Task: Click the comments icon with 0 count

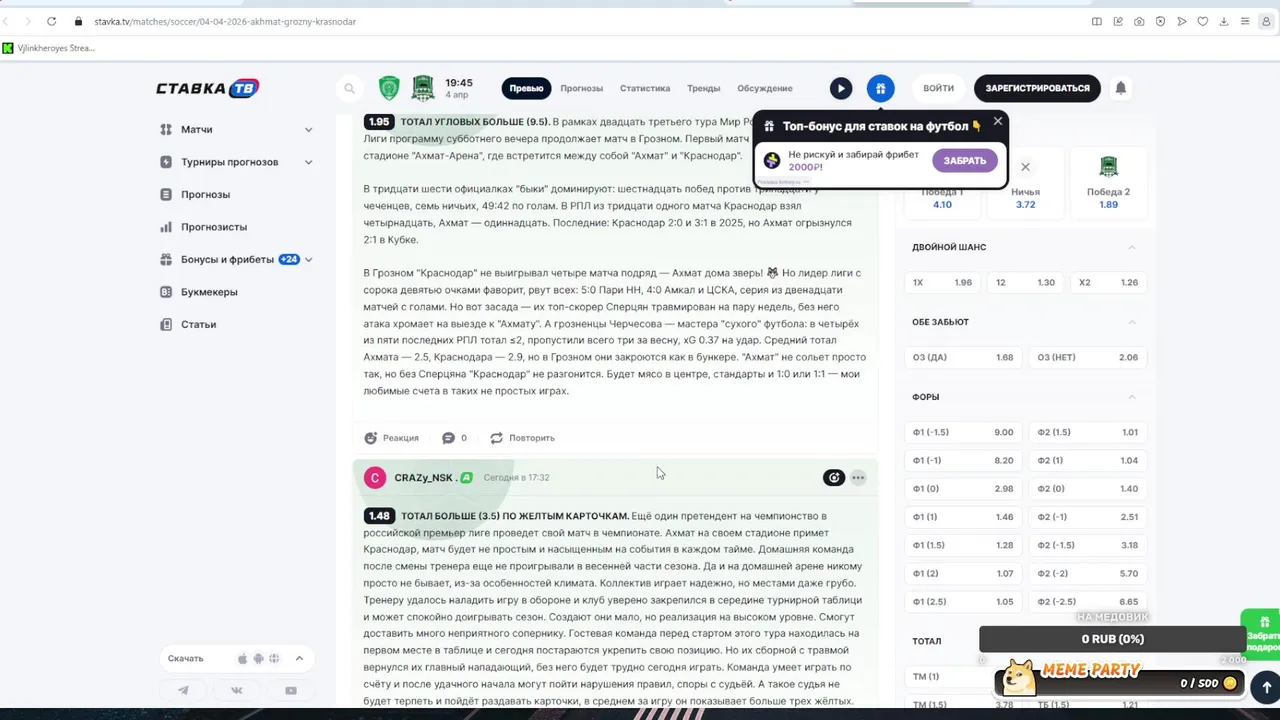Action: [454, 438]
